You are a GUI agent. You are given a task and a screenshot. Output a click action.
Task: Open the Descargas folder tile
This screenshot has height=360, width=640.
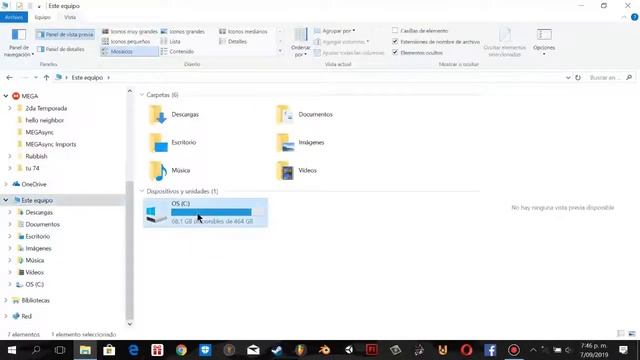(175, 115)
